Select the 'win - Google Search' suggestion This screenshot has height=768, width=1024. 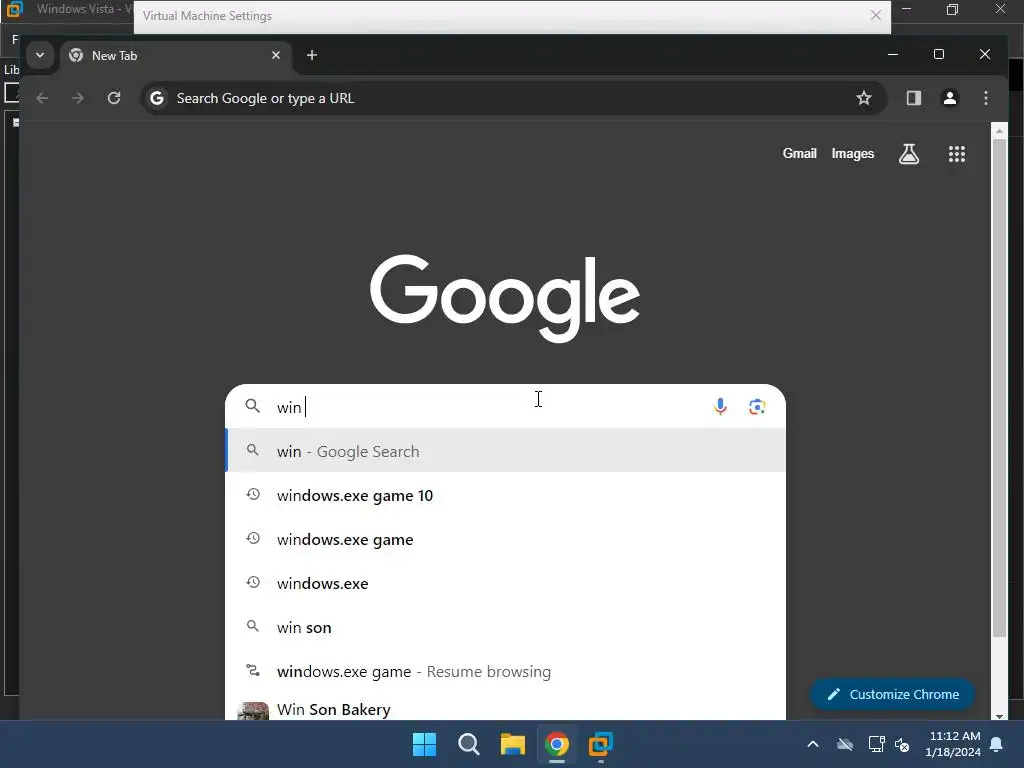pyautogui.click(x=505, y=451)
